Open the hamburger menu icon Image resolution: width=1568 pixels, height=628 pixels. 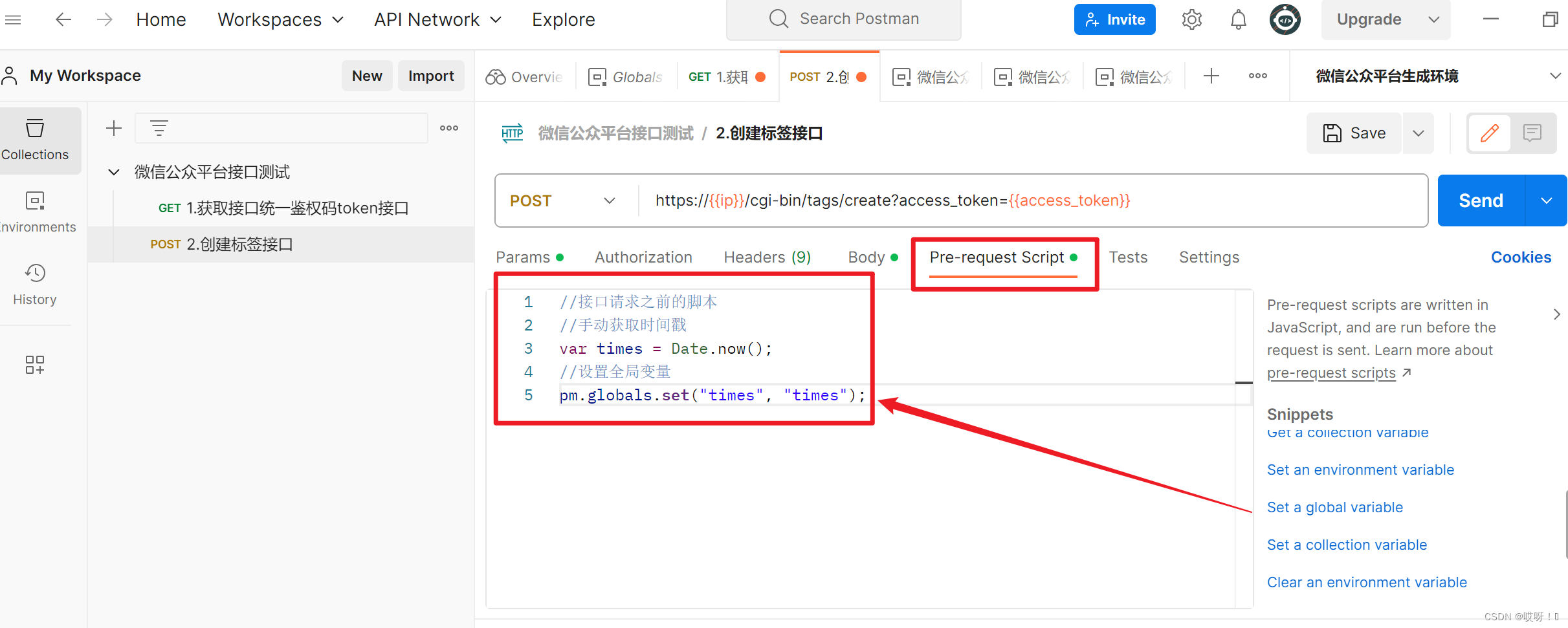13,19
